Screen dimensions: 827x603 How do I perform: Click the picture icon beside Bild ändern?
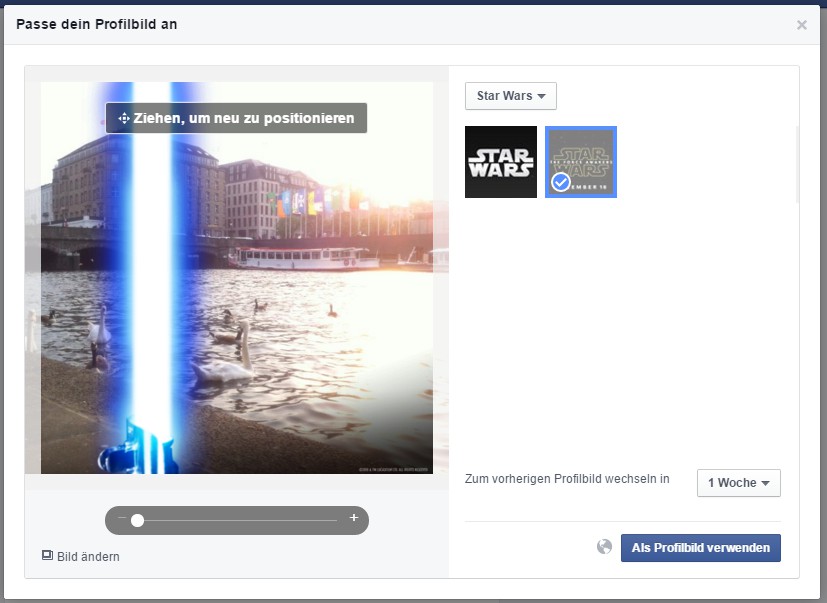point(47,555)
